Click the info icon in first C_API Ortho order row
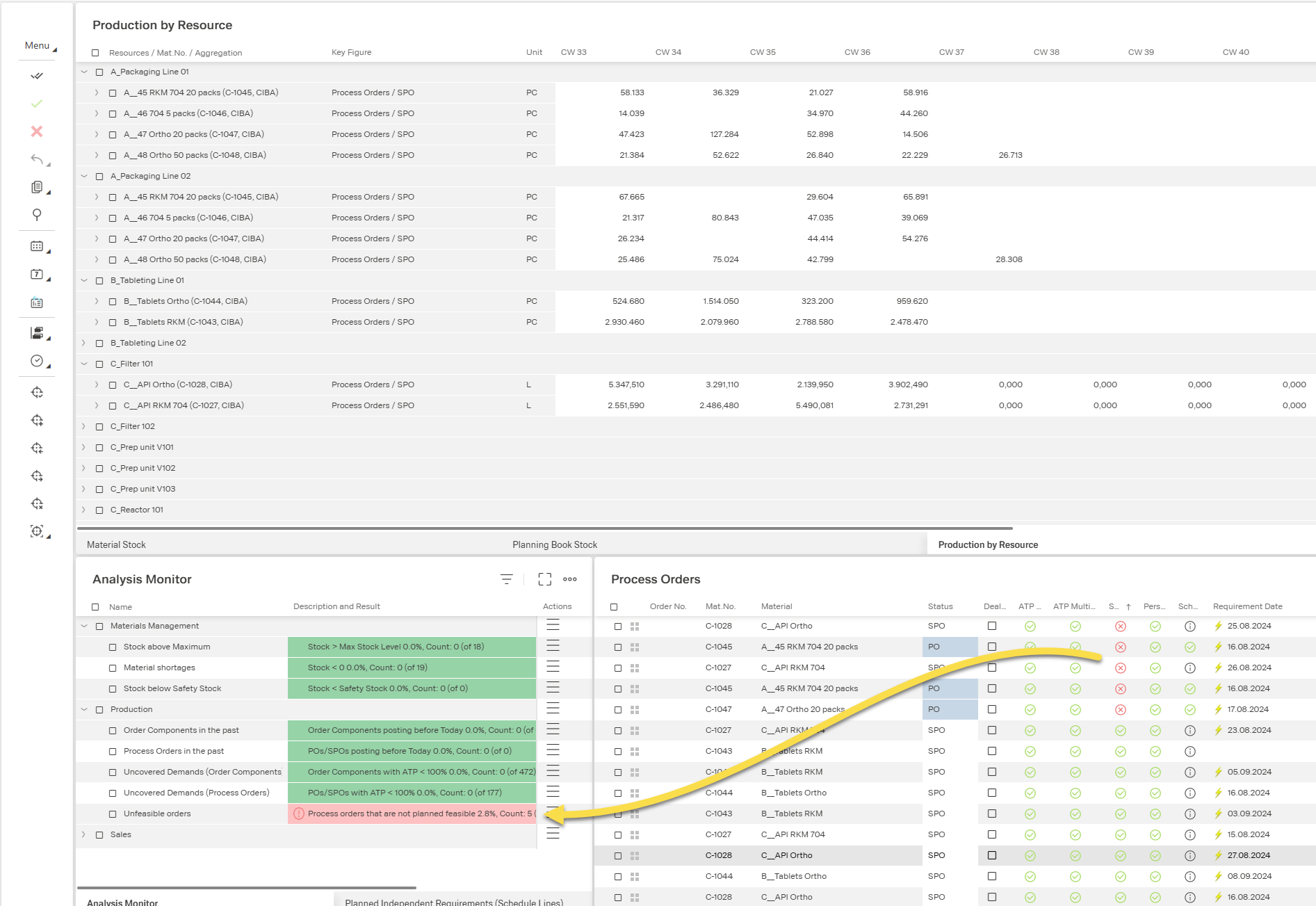The image size is (1316, 906). tap(1189, 626)
